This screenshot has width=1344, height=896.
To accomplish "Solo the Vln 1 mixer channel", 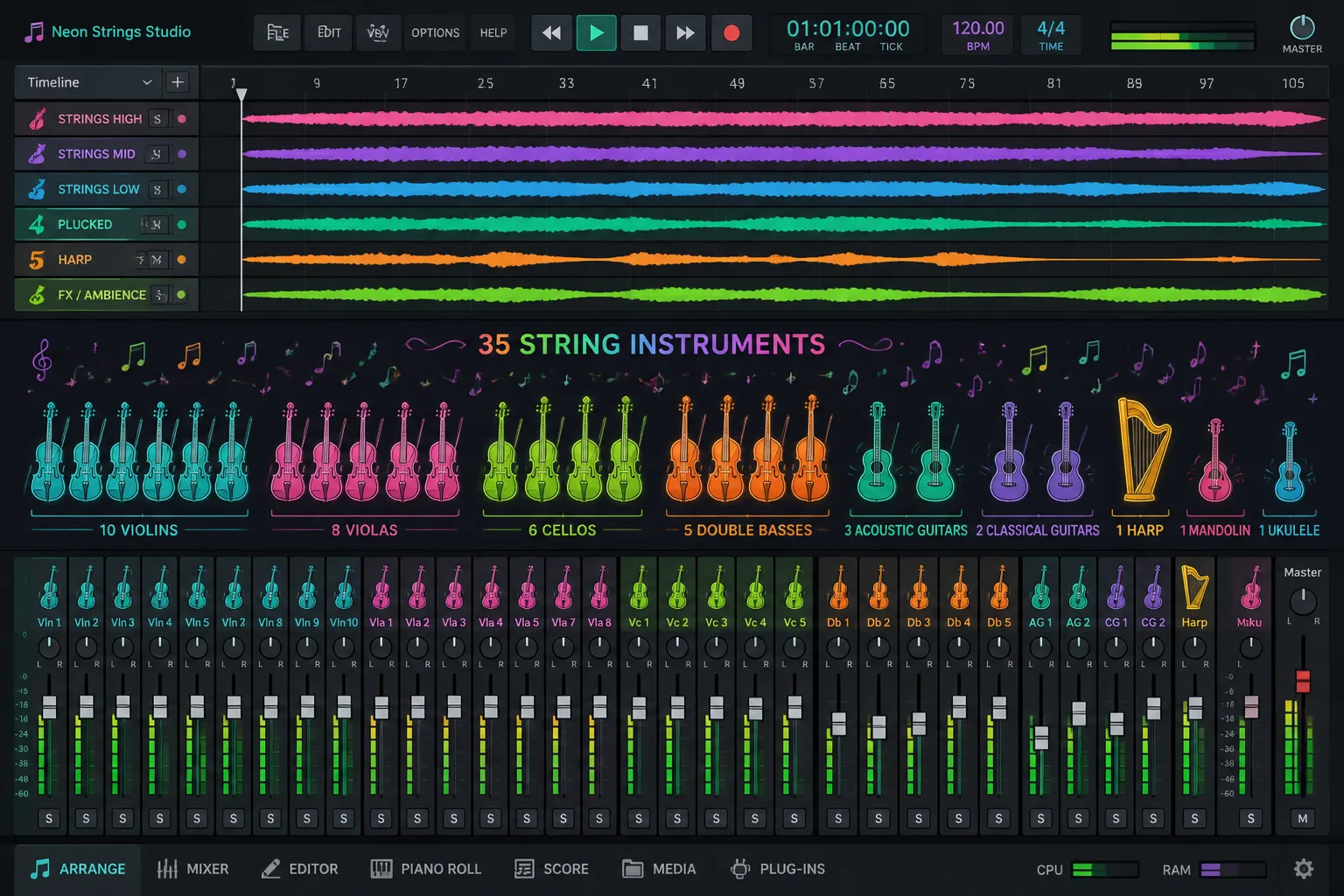I will (49, 818).
